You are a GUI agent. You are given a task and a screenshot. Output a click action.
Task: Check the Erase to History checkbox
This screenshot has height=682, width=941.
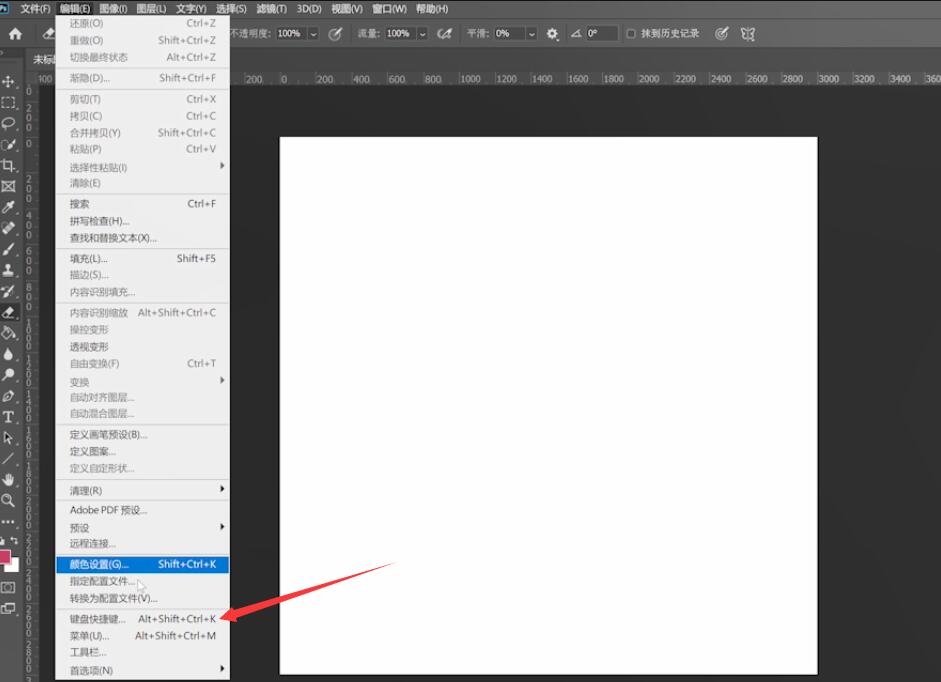(x=631, y=34)
